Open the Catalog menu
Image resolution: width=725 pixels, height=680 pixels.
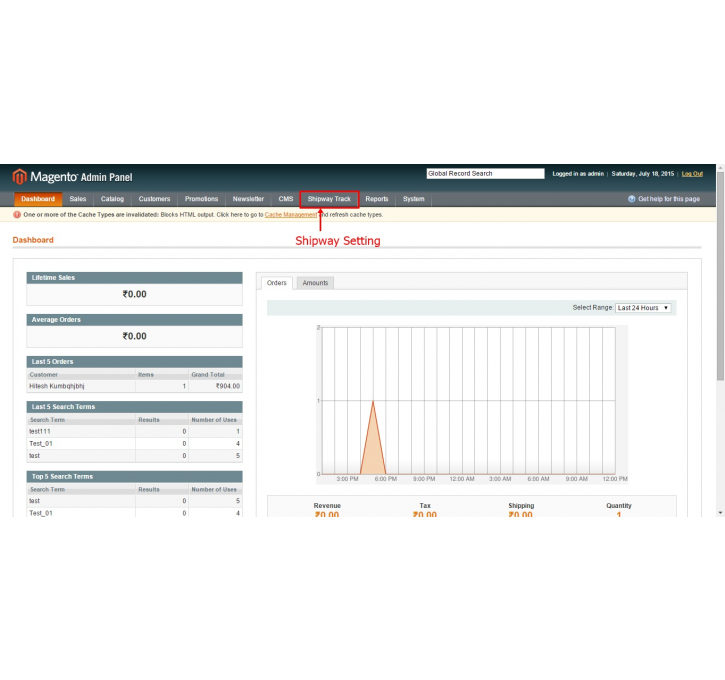112,199
